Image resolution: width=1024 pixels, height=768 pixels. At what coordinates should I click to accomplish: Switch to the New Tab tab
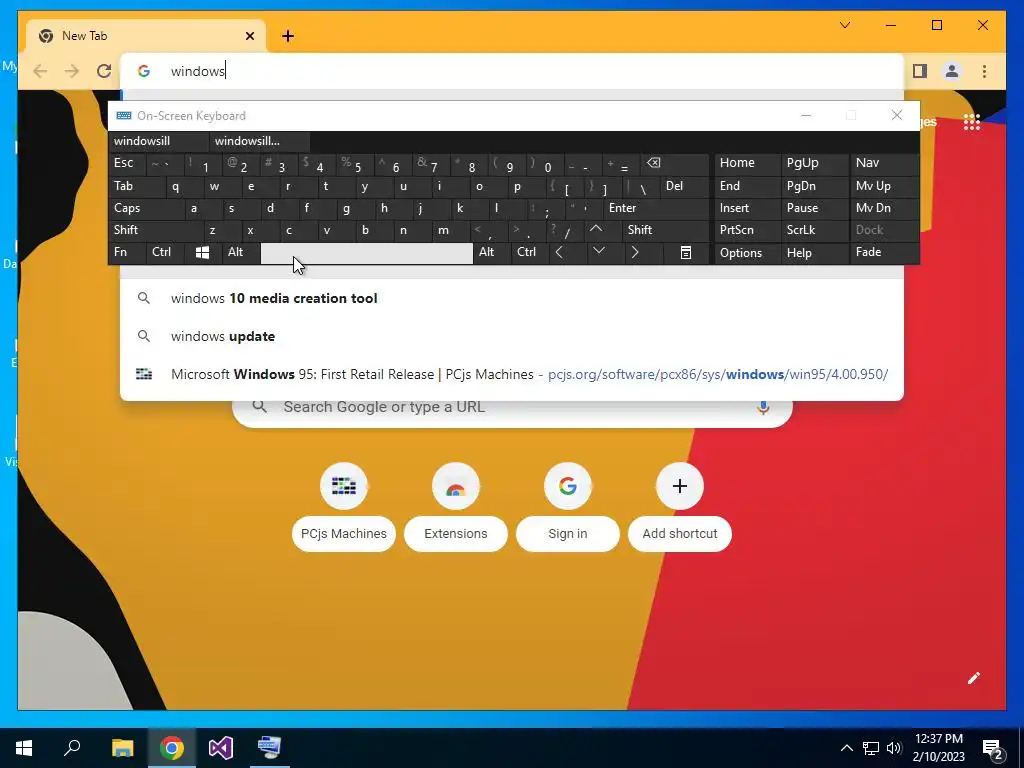[x=146, y=36]
